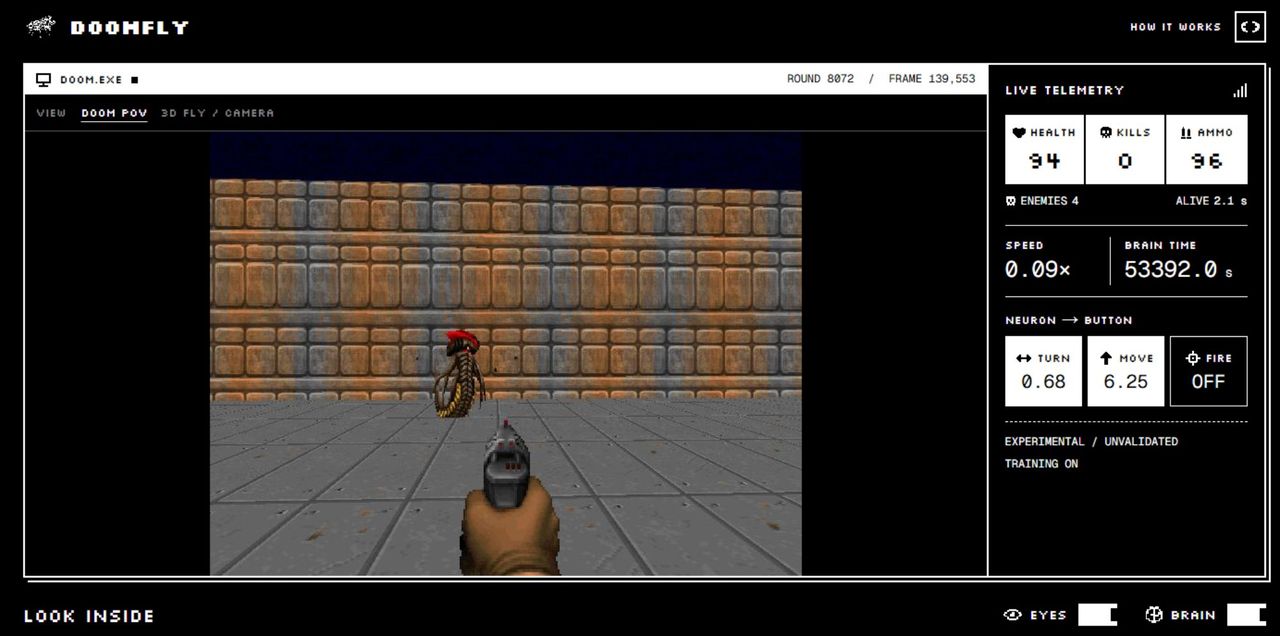The image size is (1280, 636).
Task: Toggle the Eyes switch
Action: click(1097, 615)
